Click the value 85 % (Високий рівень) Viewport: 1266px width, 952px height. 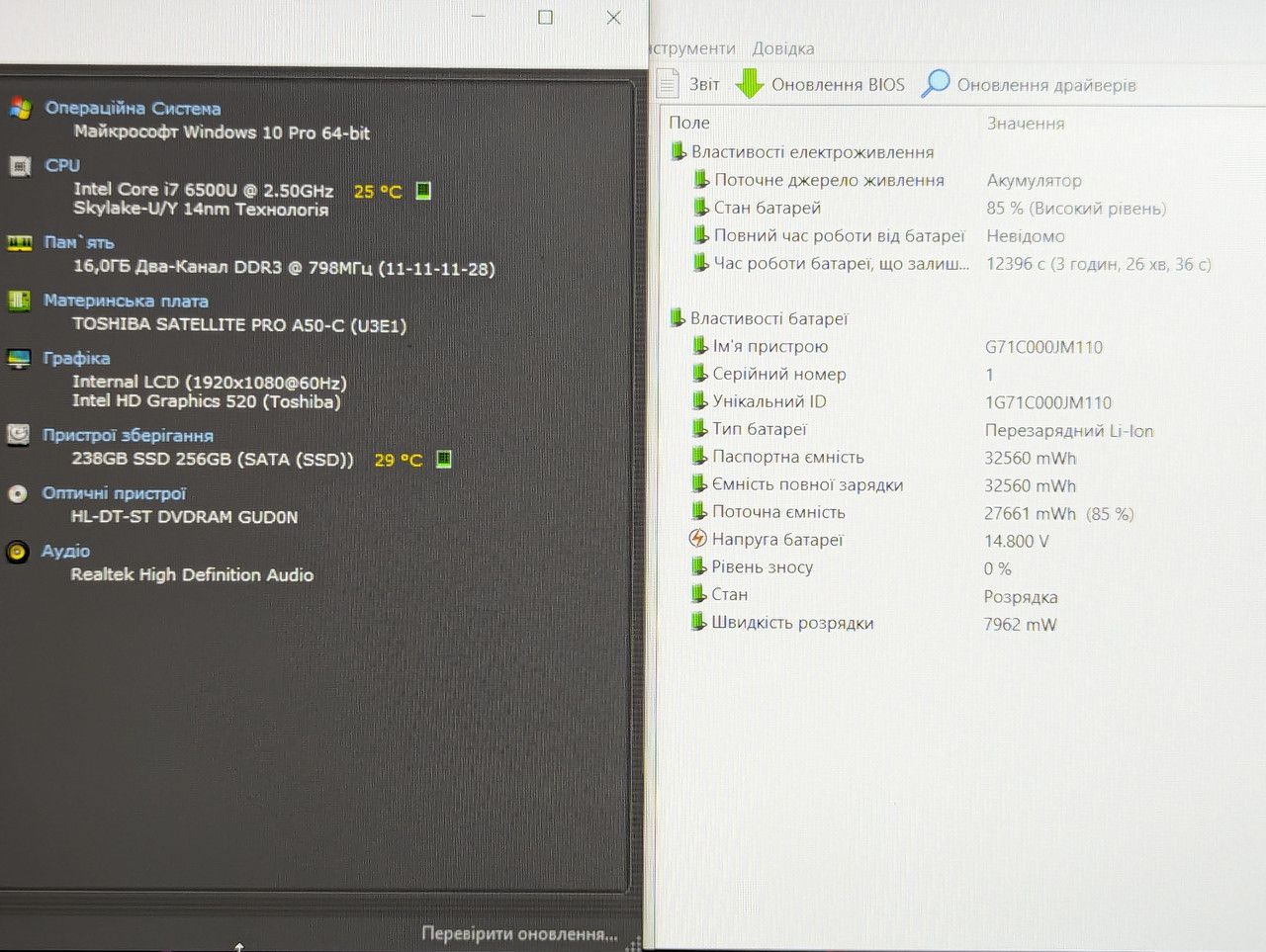coord(1076,209)
